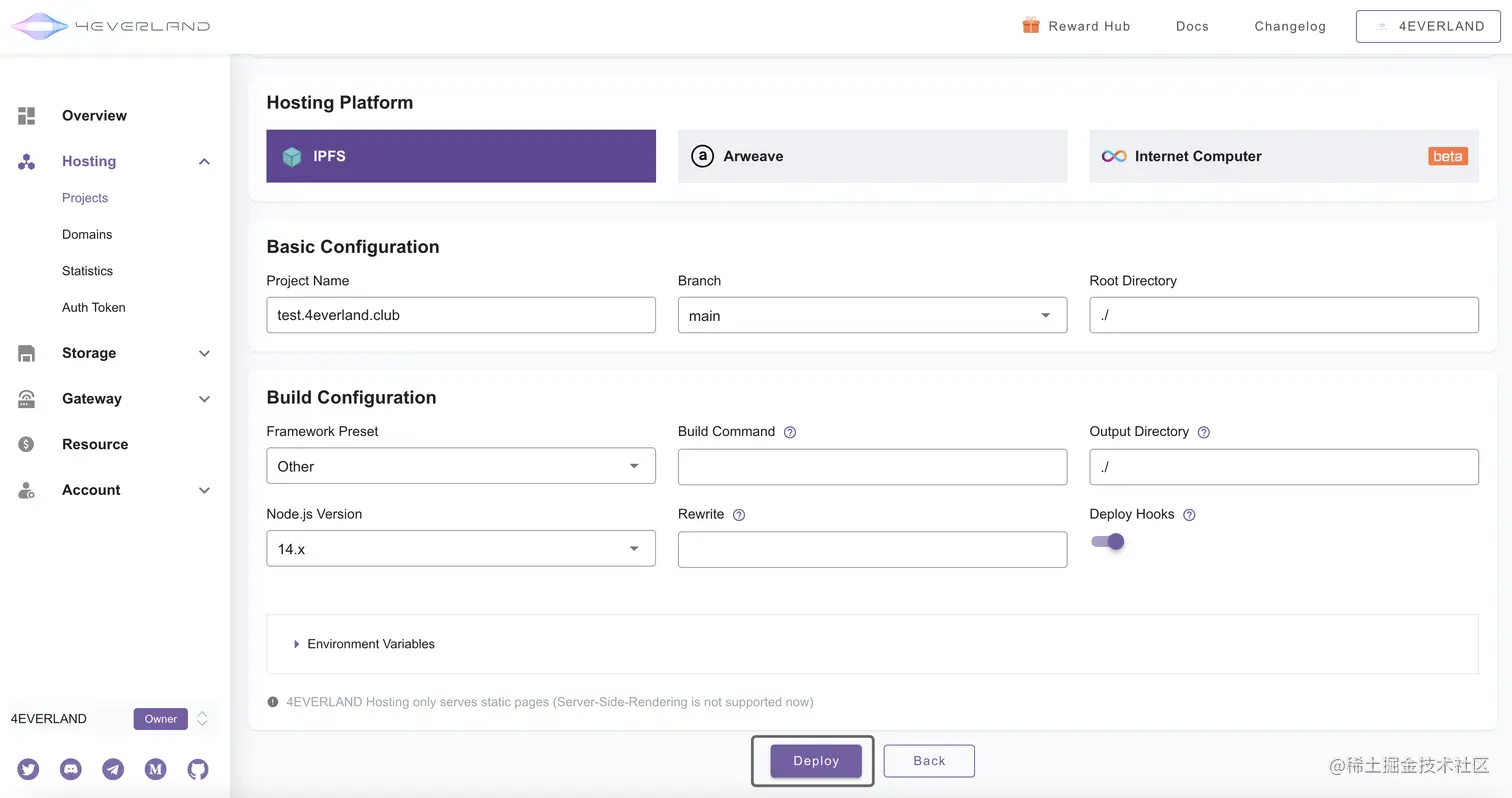Select IPFS hosting platform
Screen dimensions: 1512x798
(461, 156)
